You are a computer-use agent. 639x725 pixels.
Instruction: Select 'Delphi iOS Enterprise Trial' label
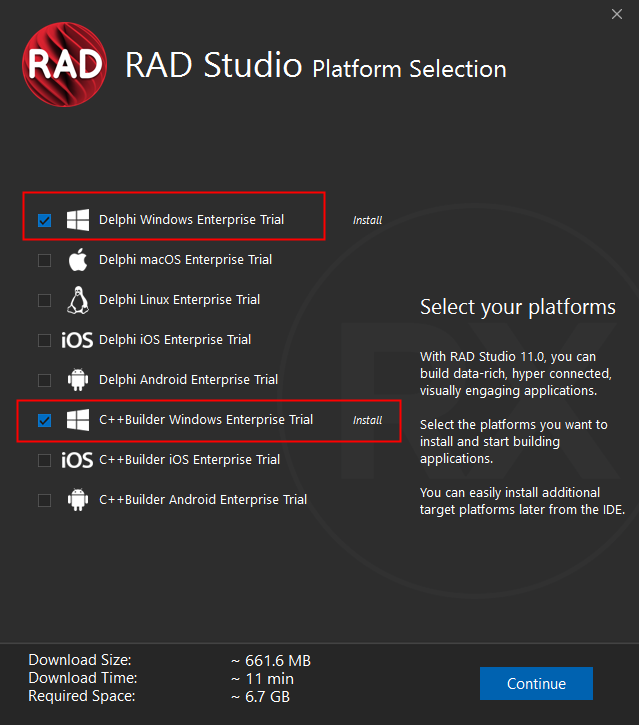[x=175, y=340]
